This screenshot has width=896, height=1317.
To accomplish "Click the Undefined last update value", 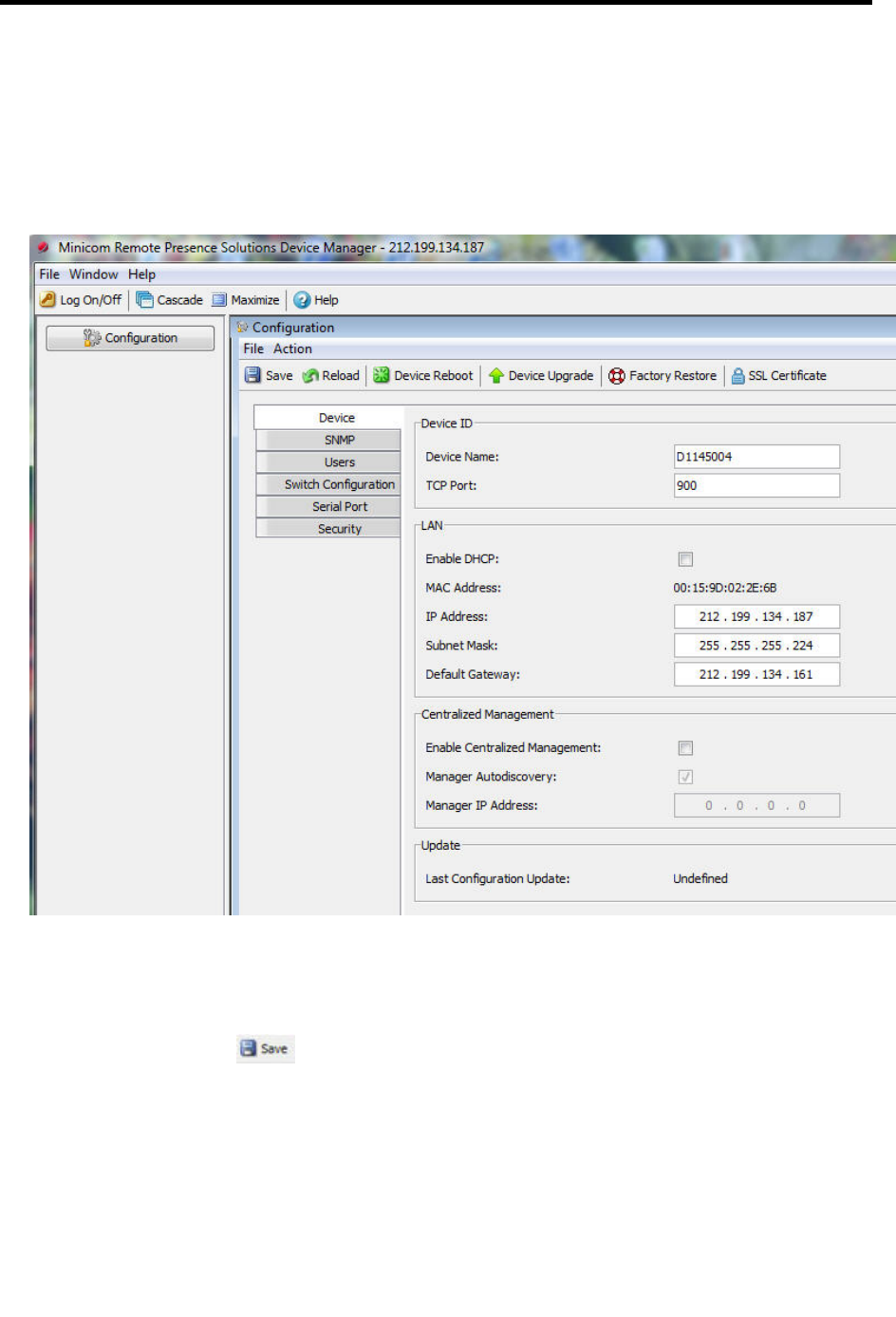I will [700, 878].
